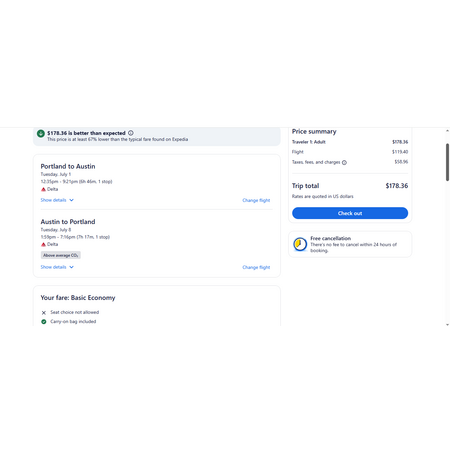Viewport: 450px width, 450px height.
Task: Click the Delta logo under Austin to Portland
Action: 43,244
